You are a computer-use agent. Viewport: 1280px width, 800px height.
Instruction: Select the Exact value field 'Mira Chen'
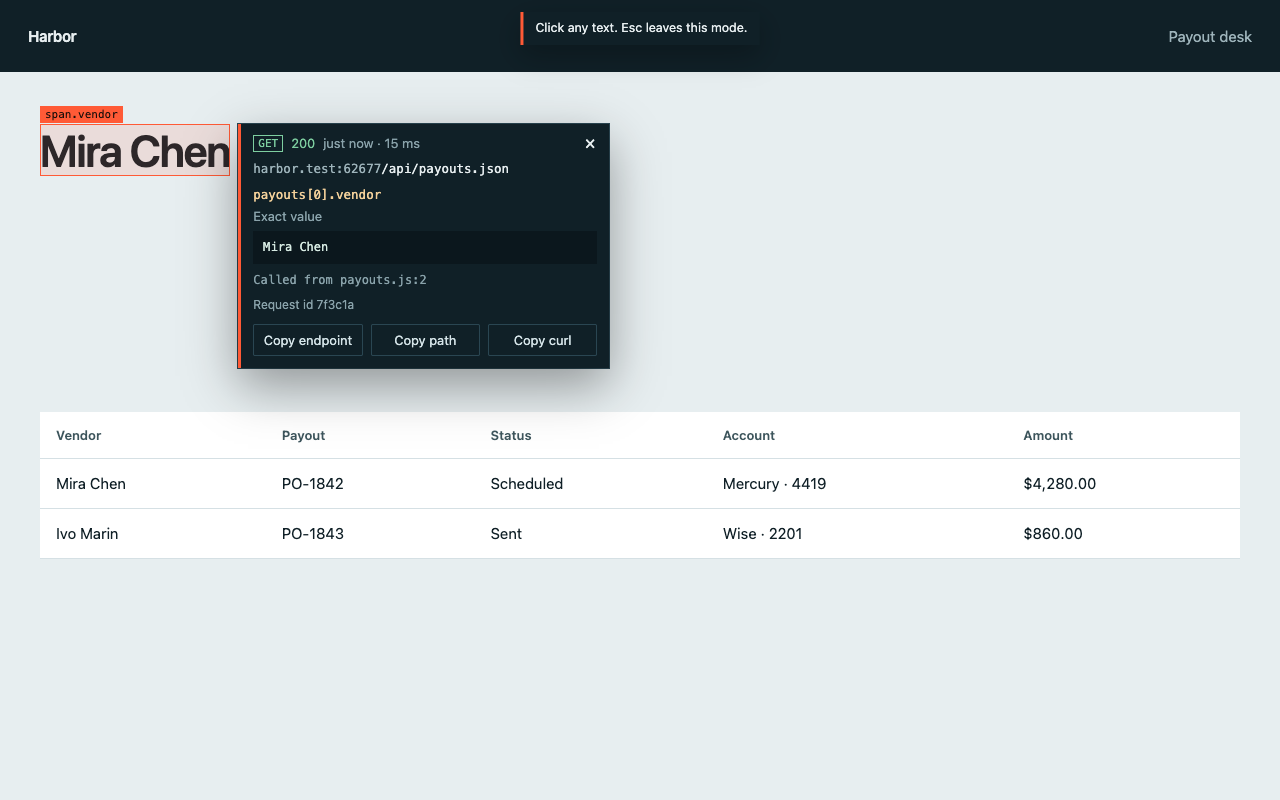pyautogui.click(x=425, y=247)
